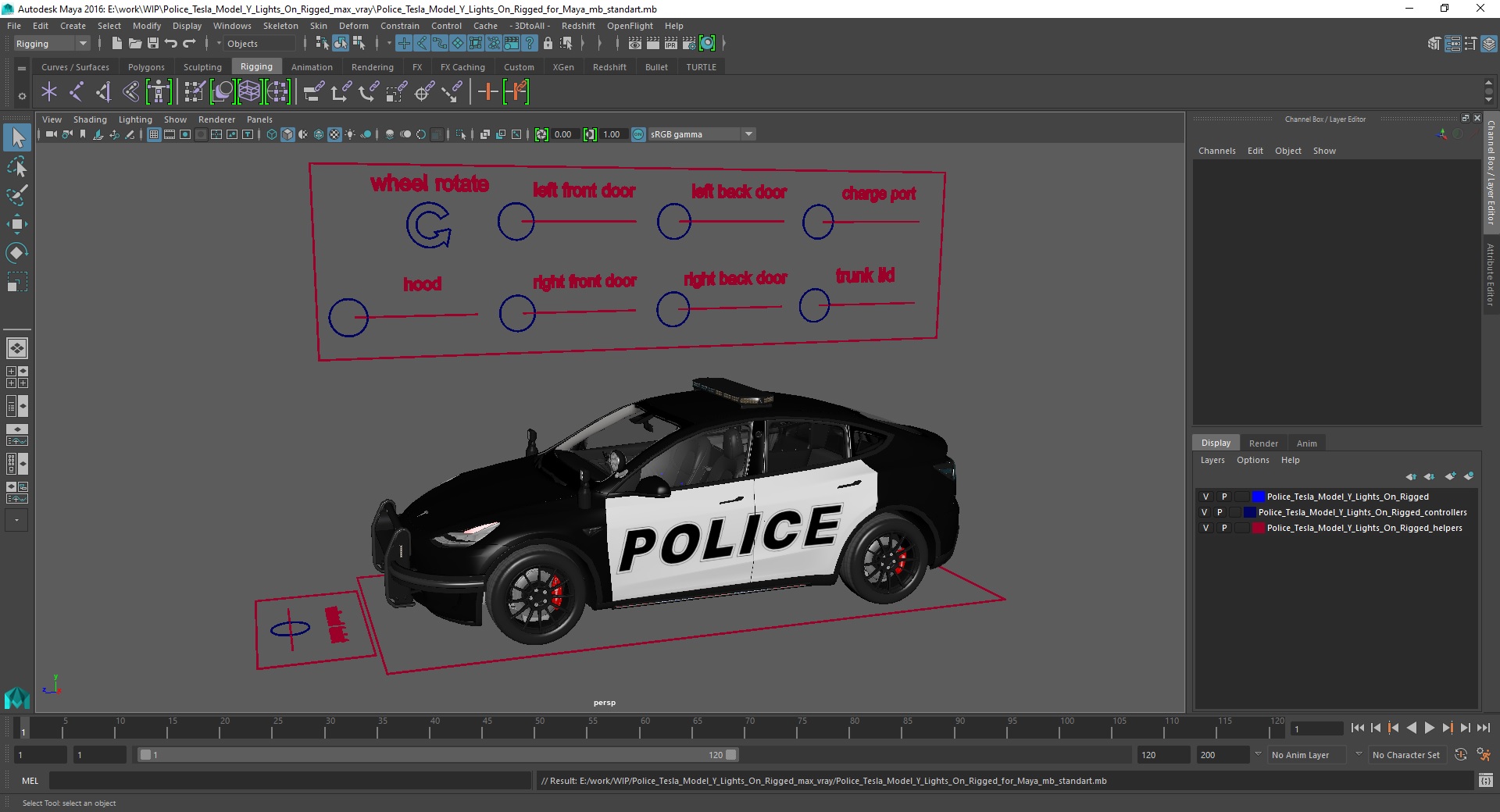Open the Deform menu
Image resolution: width=1500 pixels, height=812 pixels.
coord(354,26)
